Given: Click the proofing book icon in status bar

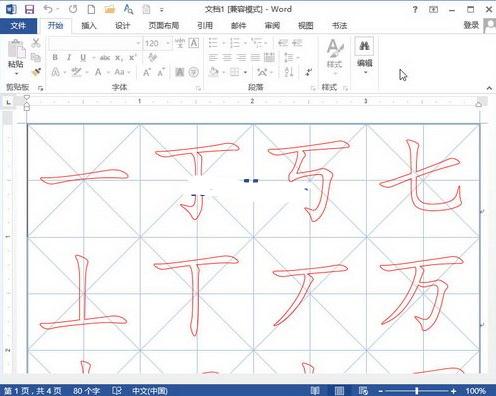Looking at the screenshot, I should 117,390.
